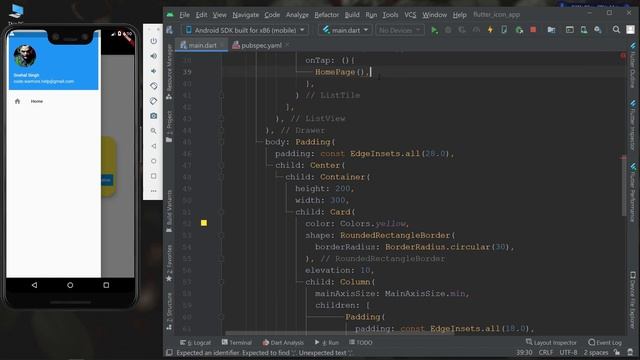Image resolution: width=640 pixels, height=360 pixels.
Task: Open SDK Manager icon in toolbar
Action: pyautogui.click(x=598, y=30)
